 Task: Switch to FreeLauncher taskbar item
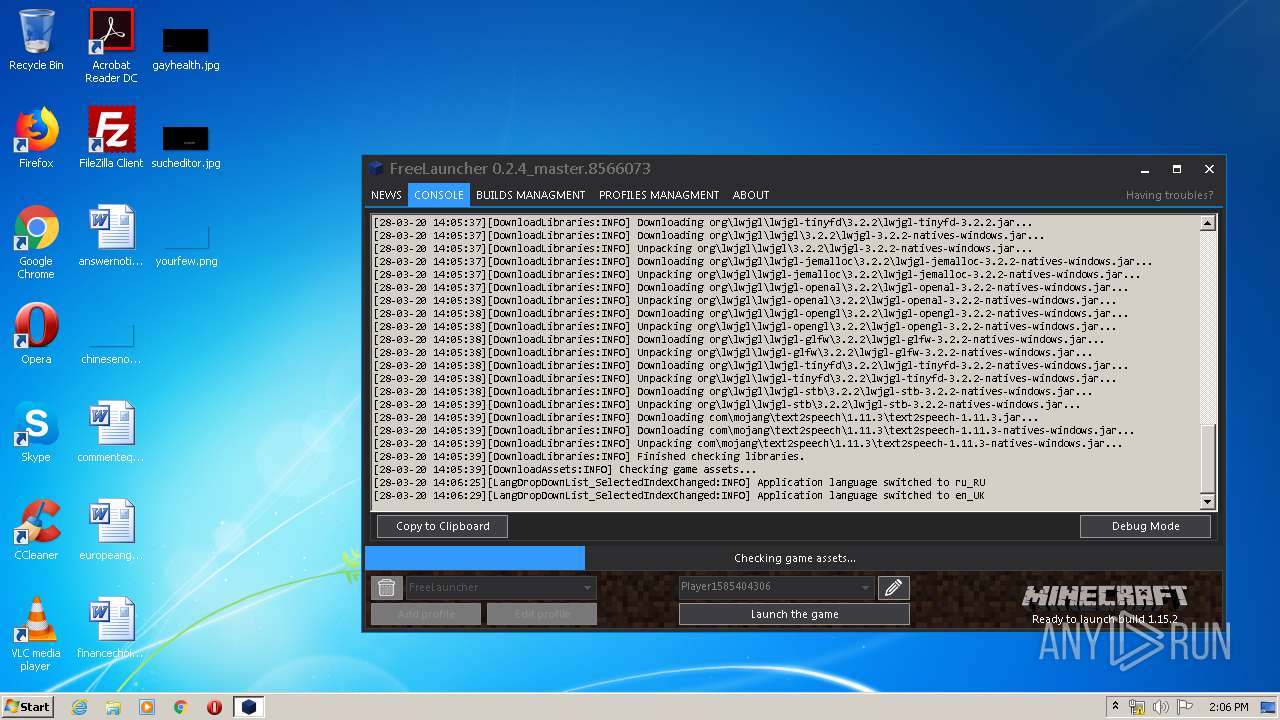pyautogui.click(x=248, y=707)
